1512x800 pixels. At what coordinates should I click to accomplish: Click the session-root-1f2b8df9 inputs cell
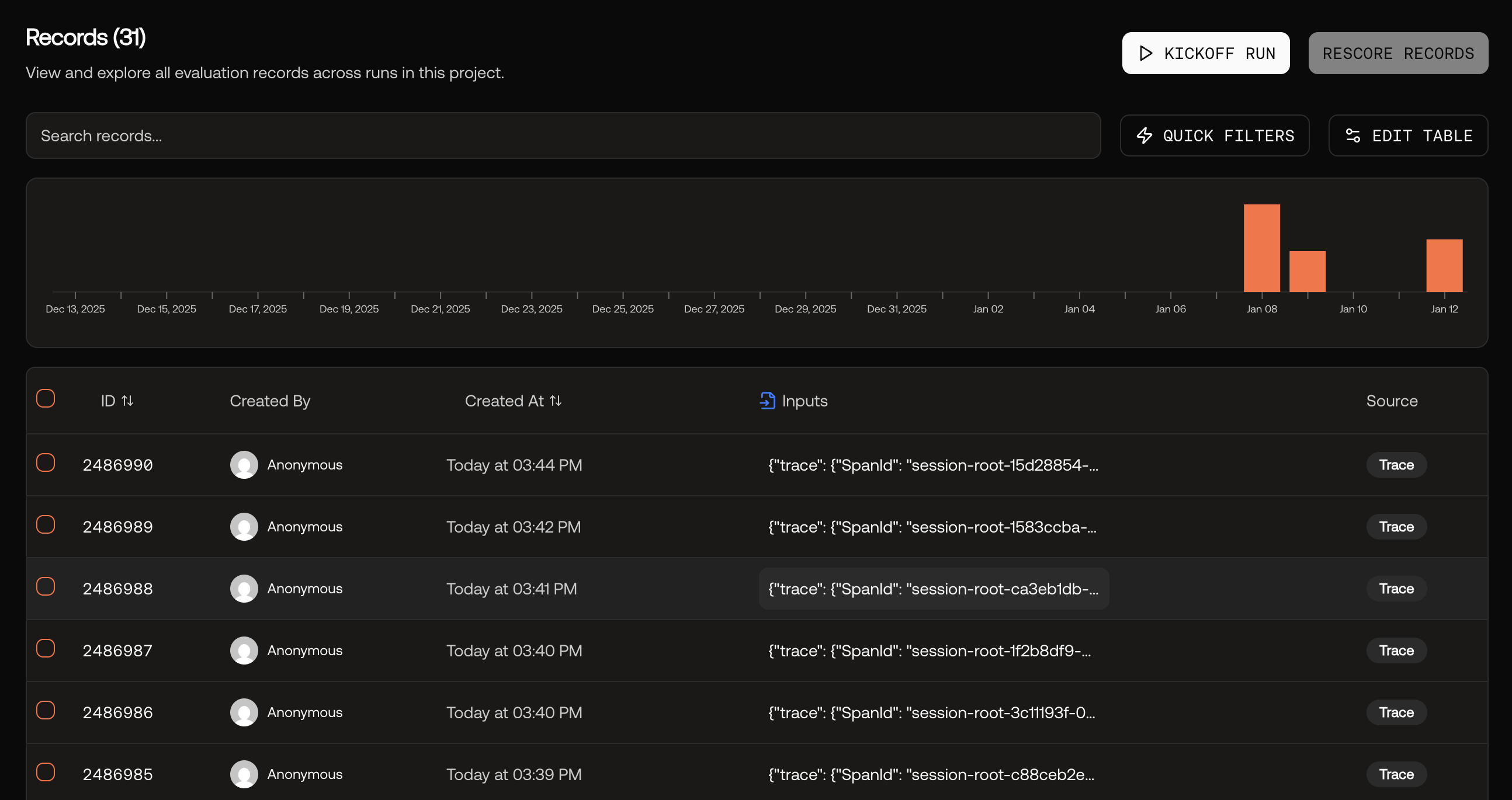coord(933,651)
